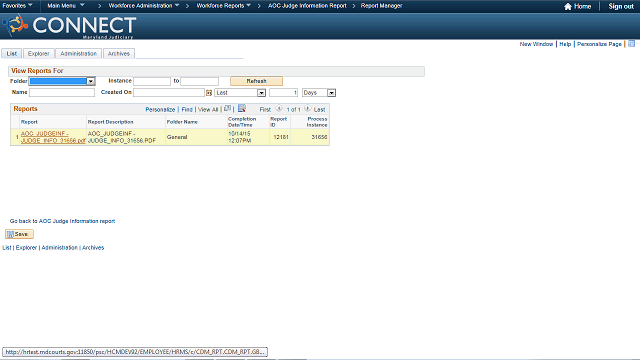Go back to AOC Judge Information report
The height and width of the screenshot is (360, 640).
(62, 221)
